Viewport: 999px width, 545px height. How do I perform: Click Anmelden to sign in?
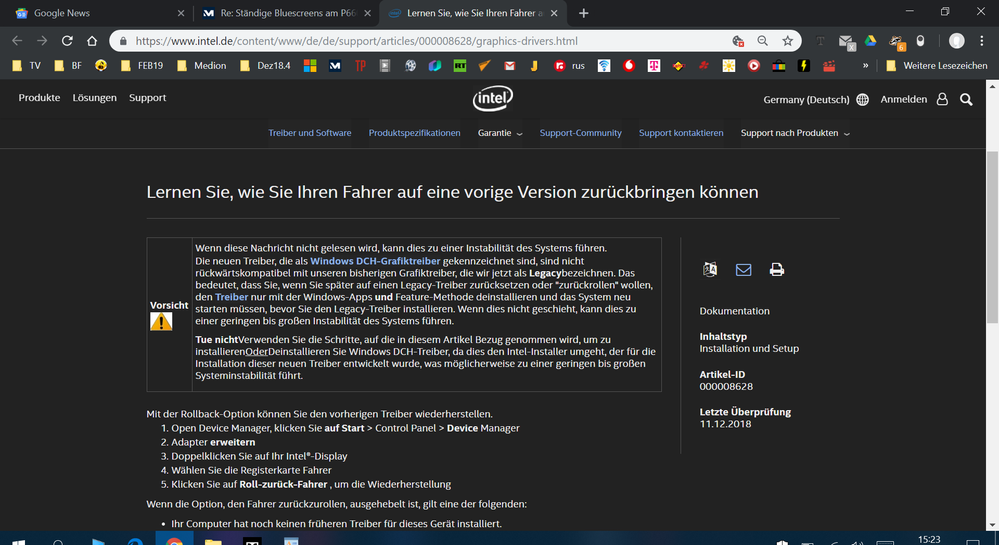(903, 100)
